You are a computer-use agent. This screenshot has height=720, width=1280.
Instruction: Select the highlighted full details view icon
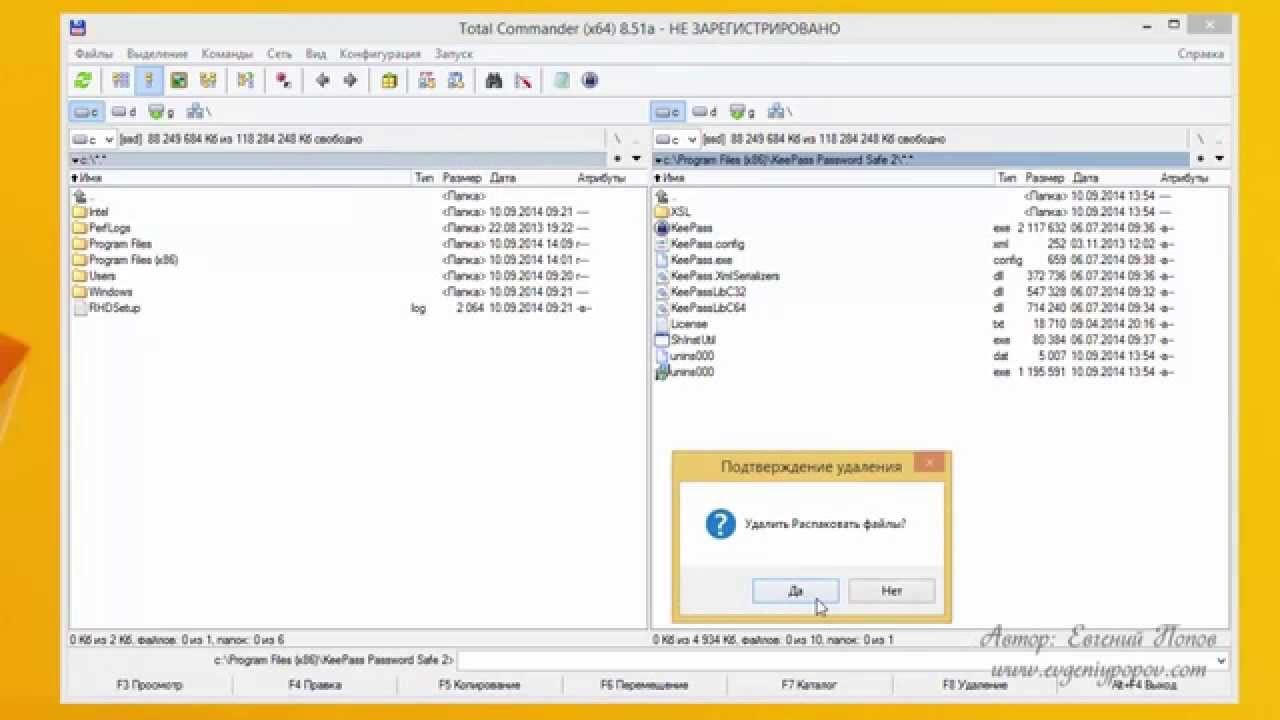point(149,81)
